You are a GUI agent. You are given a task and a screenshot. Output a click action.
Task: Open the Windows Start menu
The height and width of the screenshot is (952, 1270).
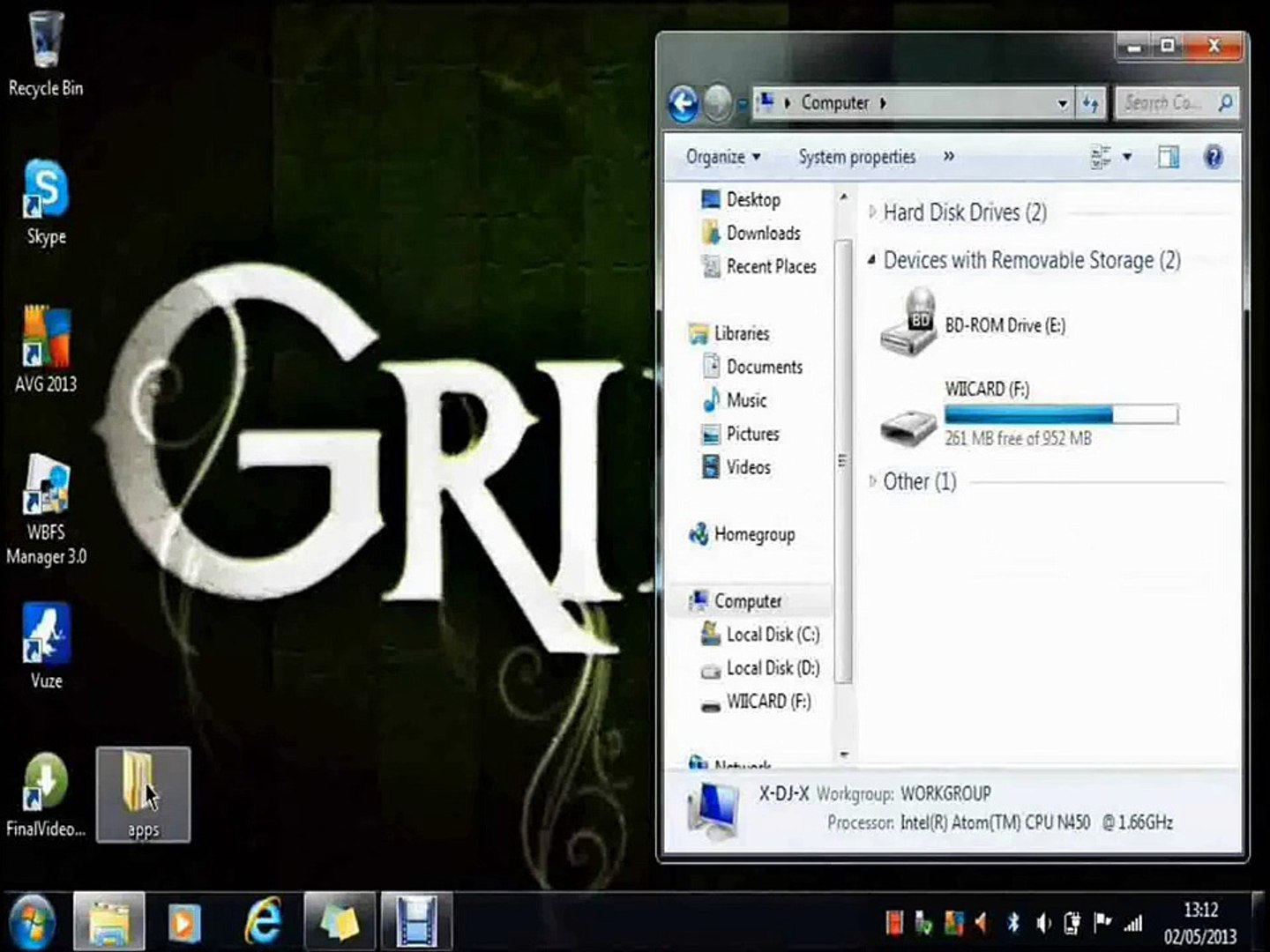pos(33,922)
